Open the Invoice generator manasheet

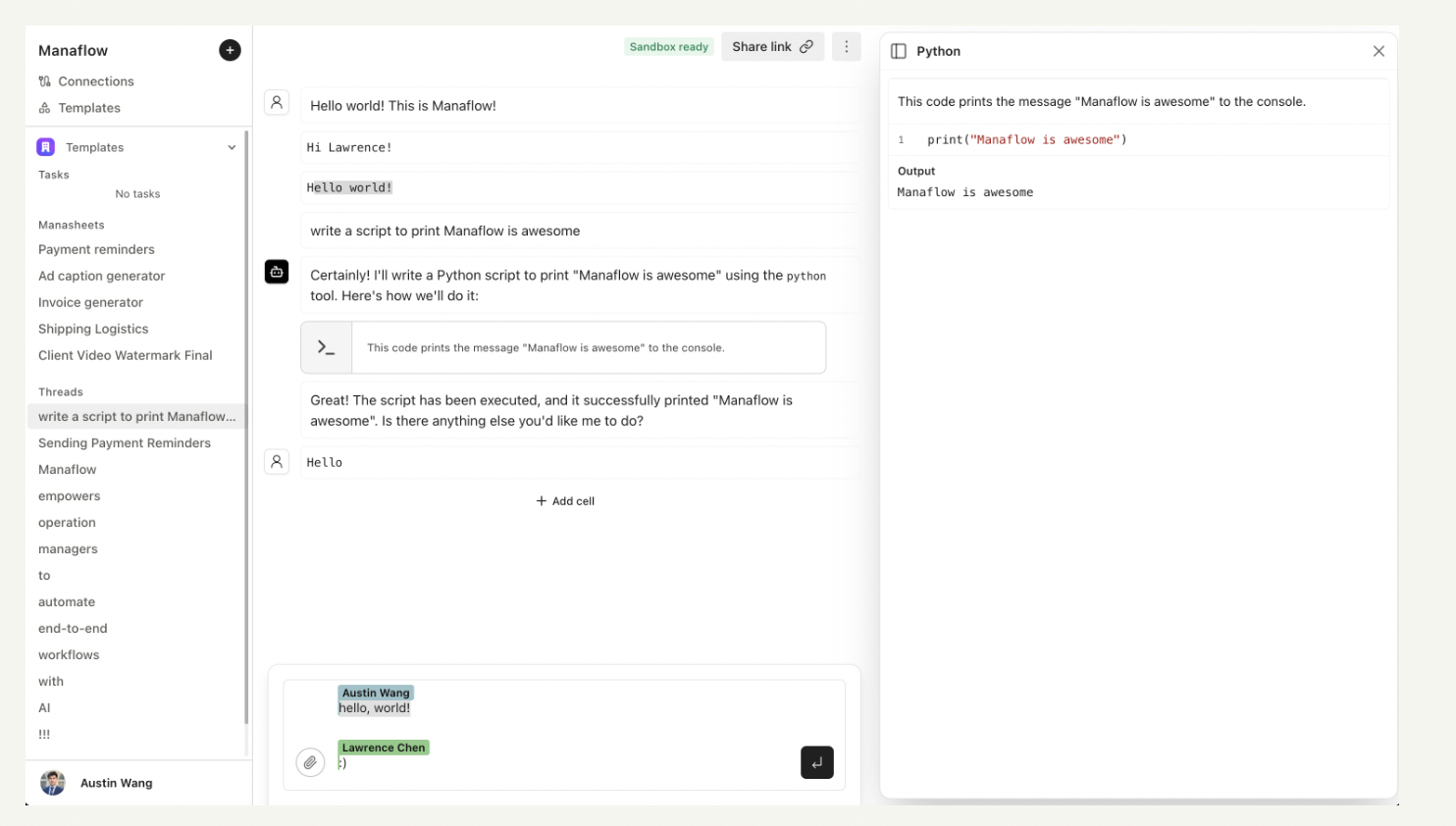[90, 302]
